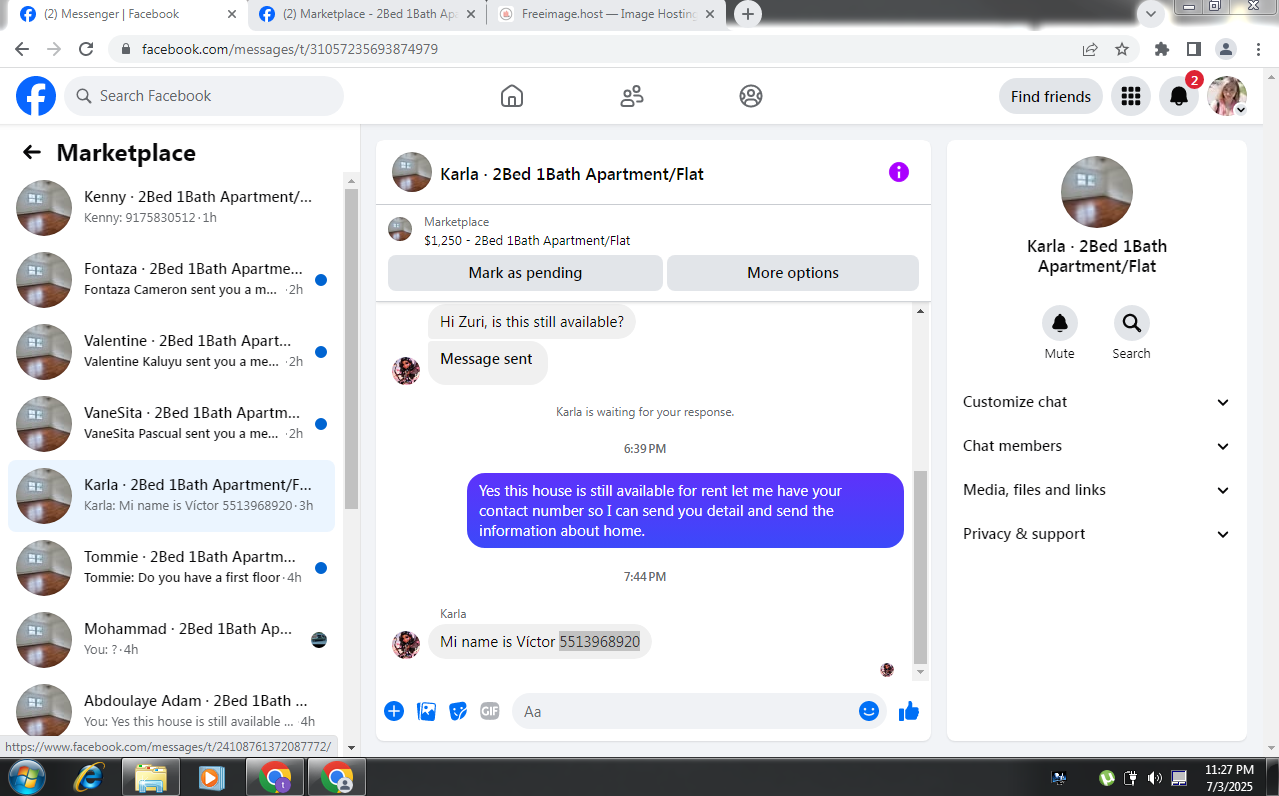1279x796 pixels.
Task: Open the Groups icon in top navigation
Action: pos(751,96)
